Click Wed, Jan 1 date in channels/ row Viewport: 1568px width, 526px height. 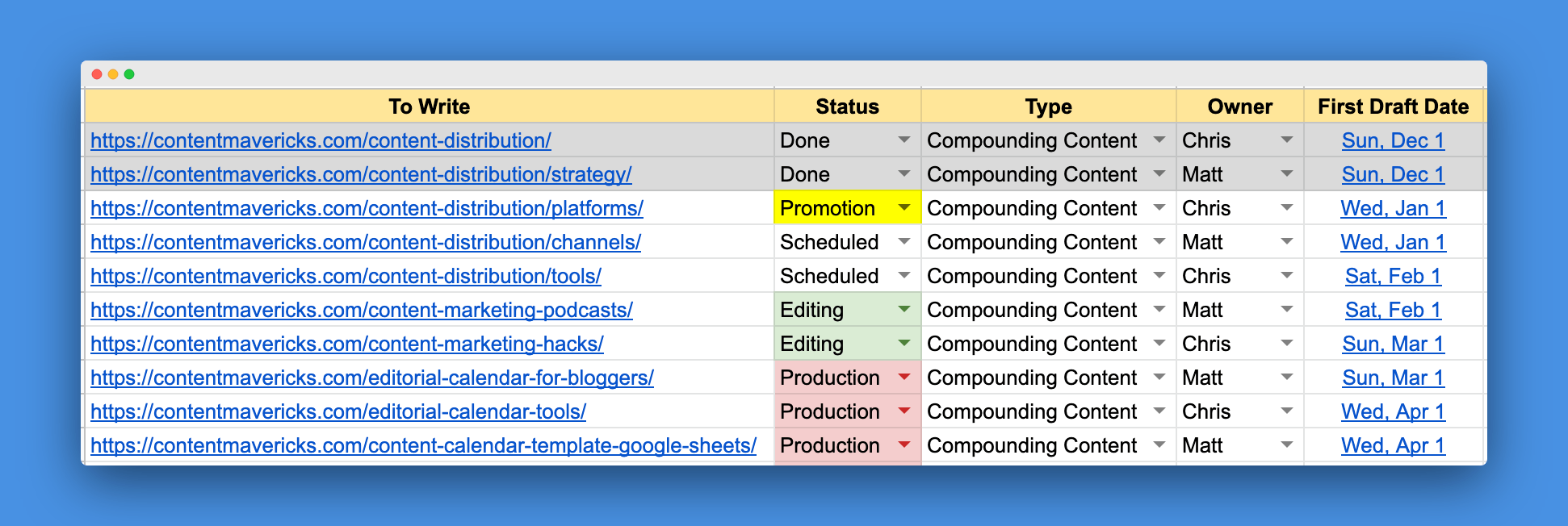[x=1393, y=242]
